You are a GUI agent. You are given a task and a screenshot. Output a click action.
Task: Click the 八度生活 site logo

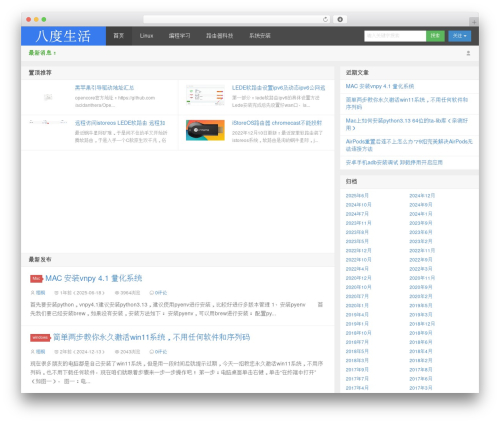click(x=63, y=36)
